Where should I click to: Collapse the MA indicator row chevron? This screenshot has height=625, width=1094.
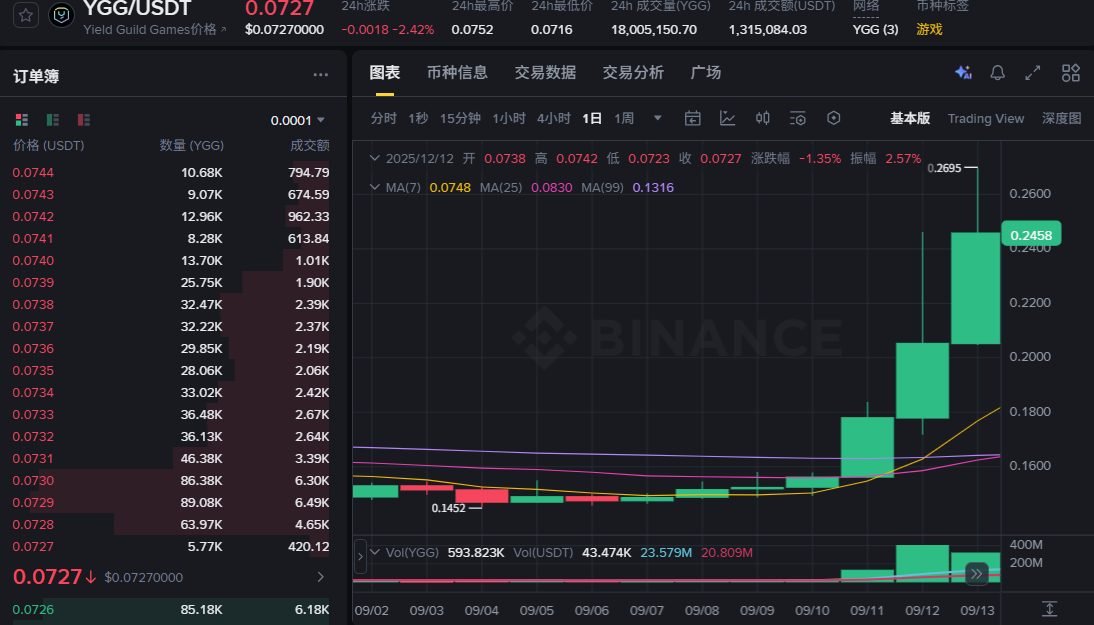pos(375,188)
